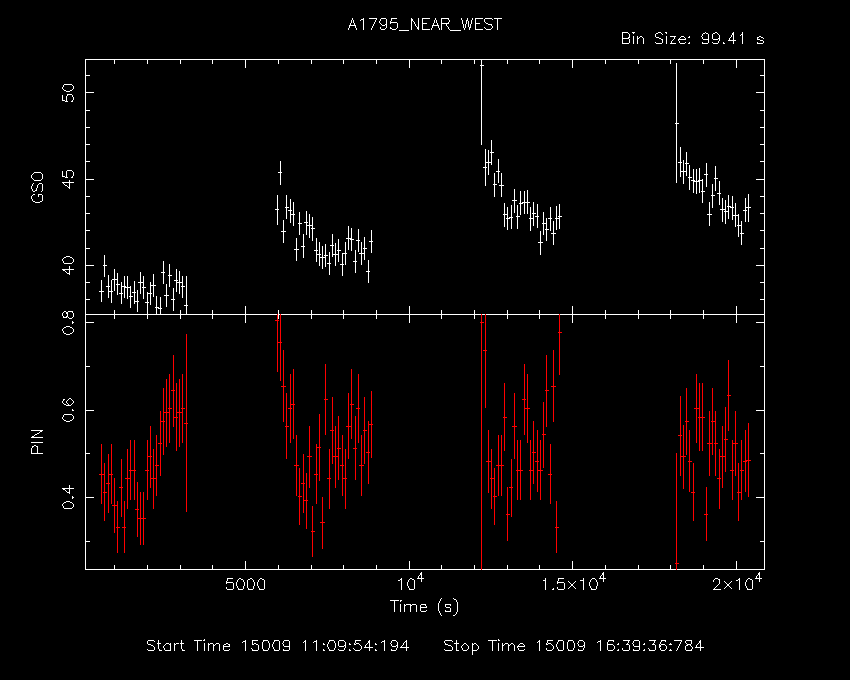Click the 0.8 tick label on PIN axis
This screenshot has width=850, height=680.
69,323
